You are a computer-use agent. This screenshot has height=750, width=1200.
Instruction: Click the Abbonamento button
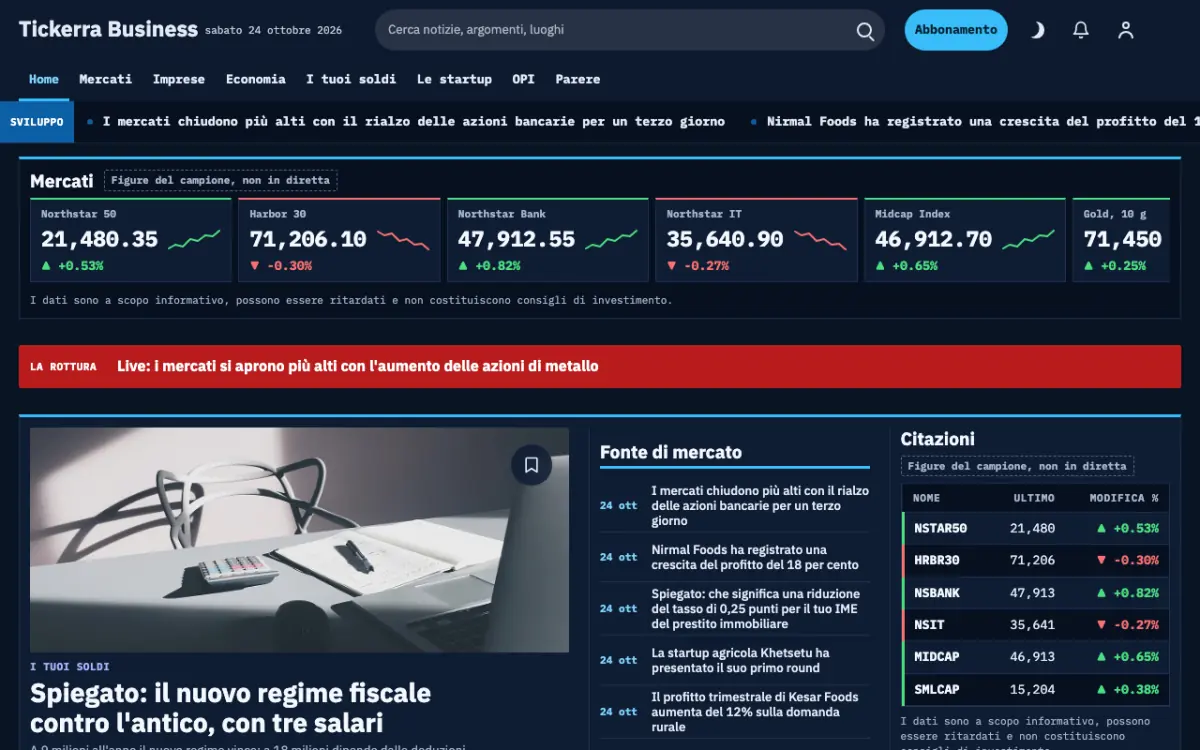(956, 30)
